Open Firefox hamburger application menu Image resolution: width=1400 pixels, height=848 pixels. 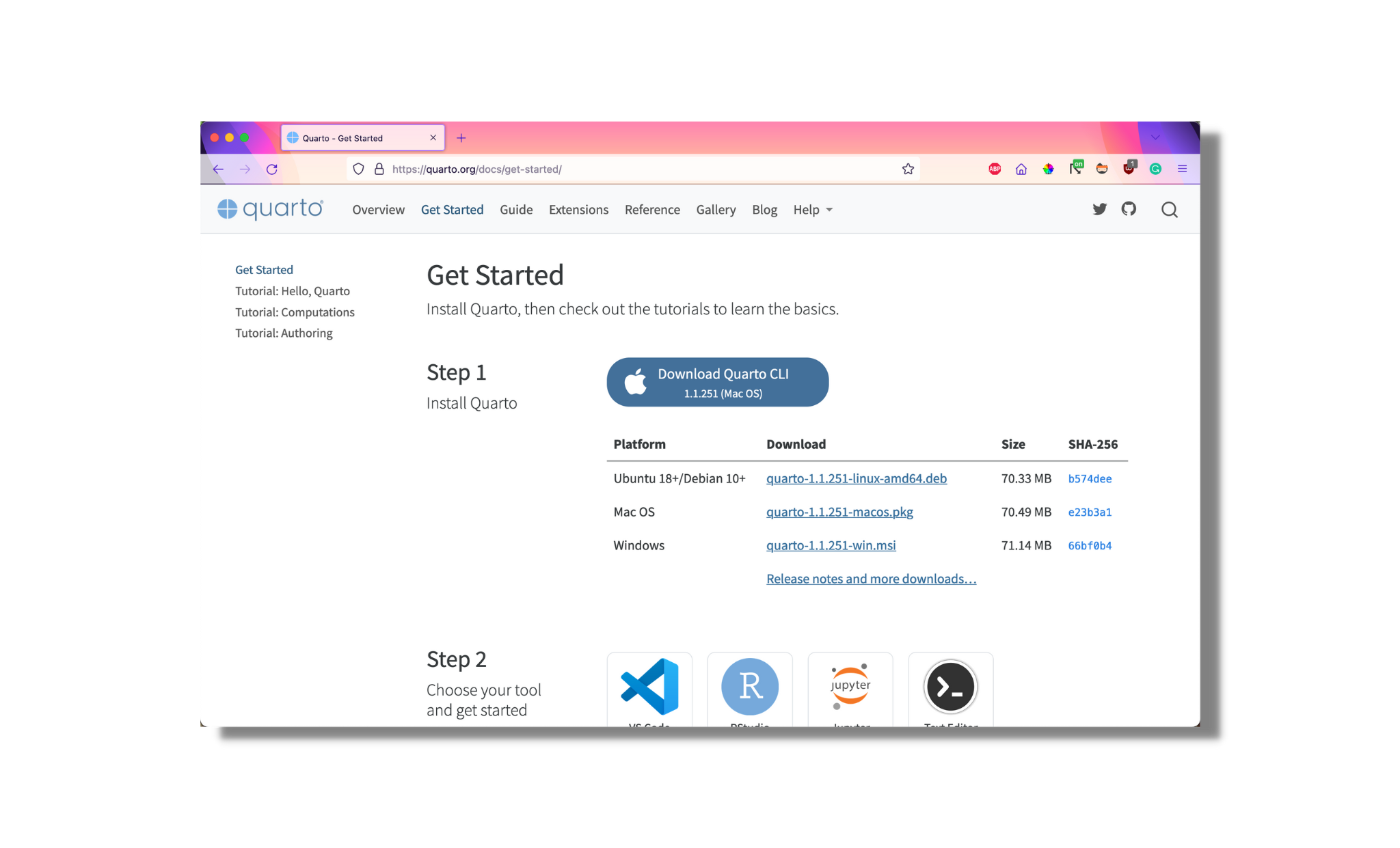pyautogui.click(x=1182, y=169)
